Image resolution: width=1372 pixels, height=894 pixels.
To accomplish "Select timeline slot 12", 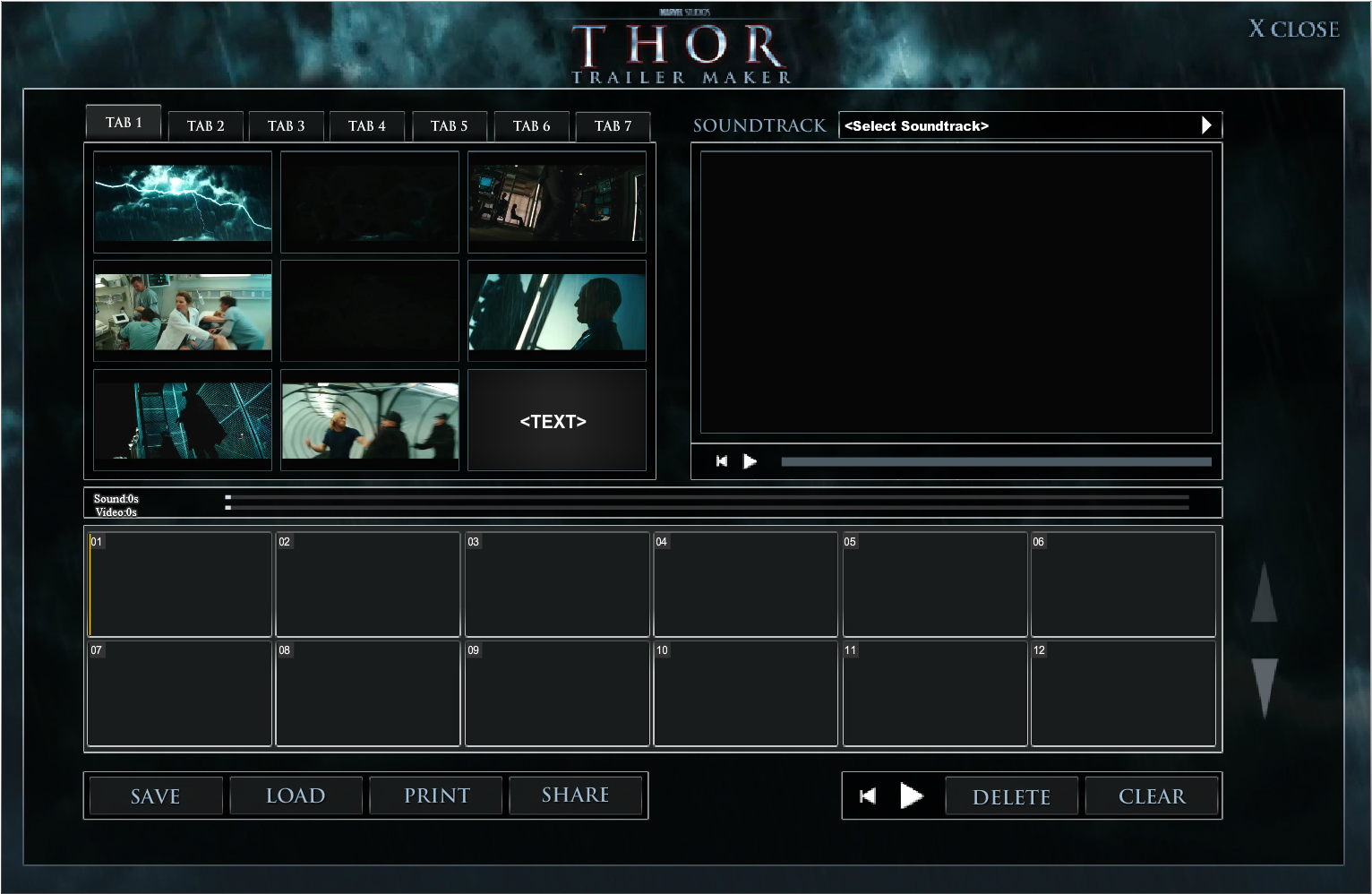I will [1123, 693].
